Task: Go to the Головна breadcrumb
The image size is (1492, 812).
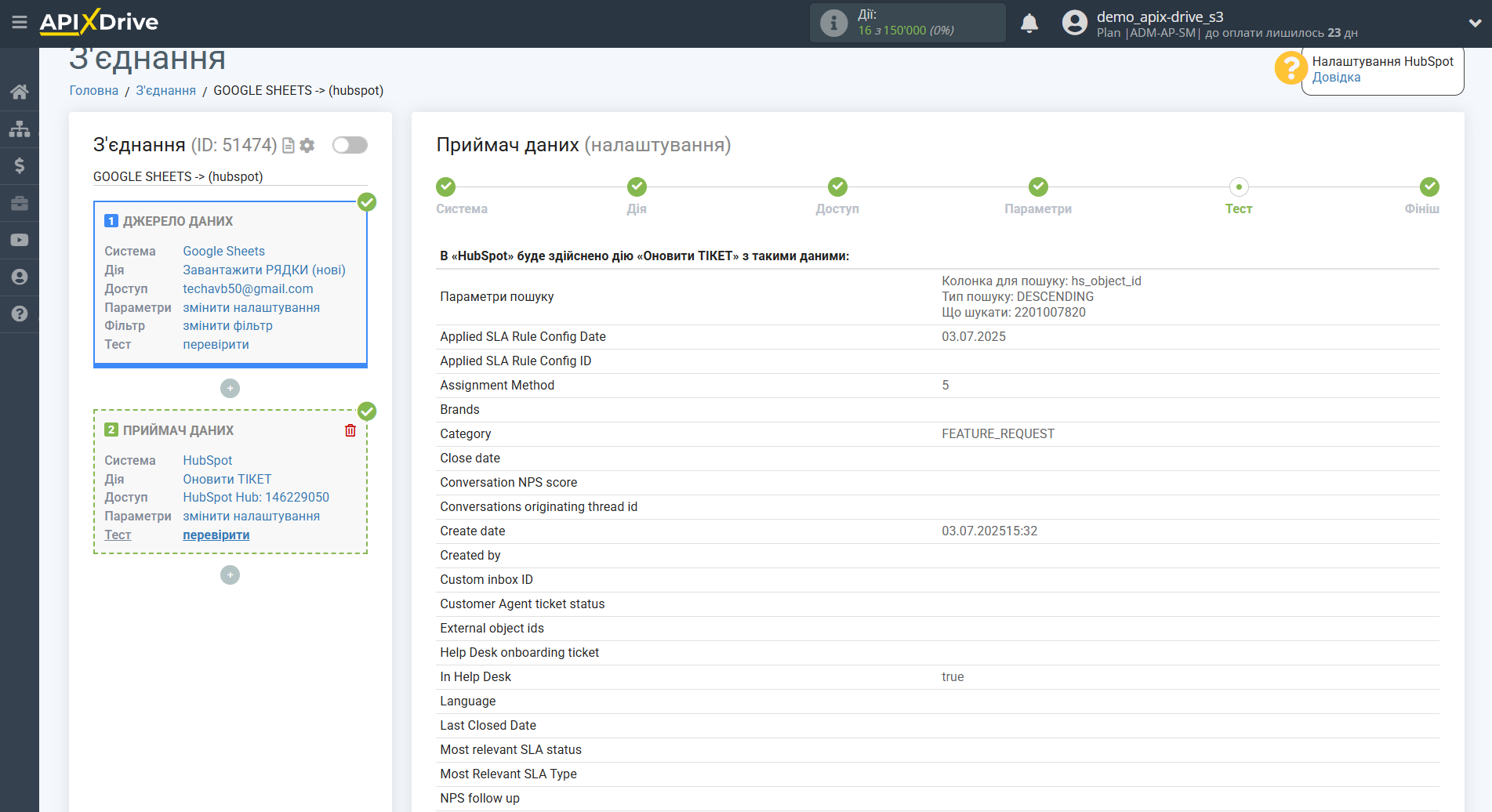Action: click(x=94, y=90)
